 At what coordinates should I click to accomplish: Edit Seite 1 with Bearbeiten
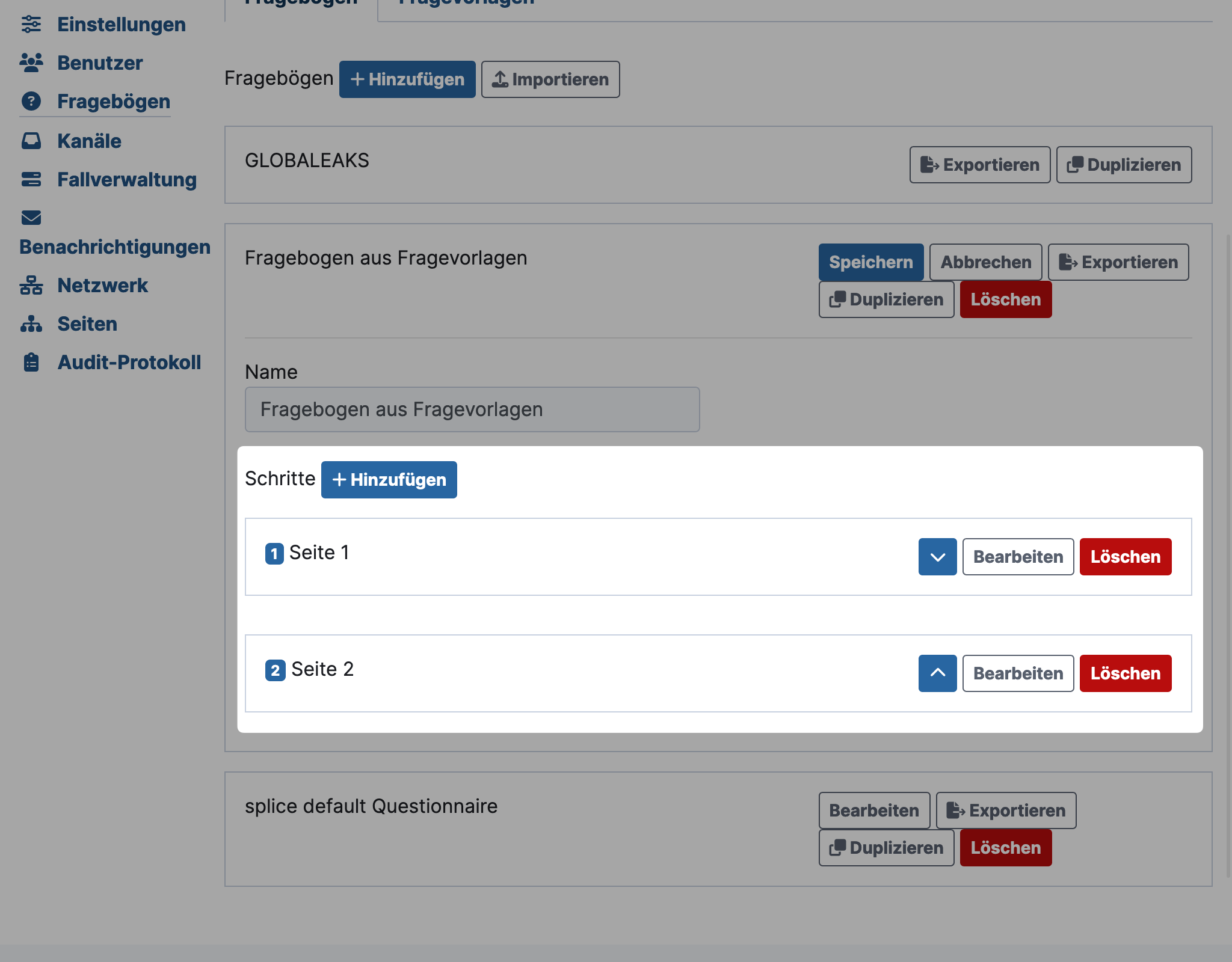1018,557
